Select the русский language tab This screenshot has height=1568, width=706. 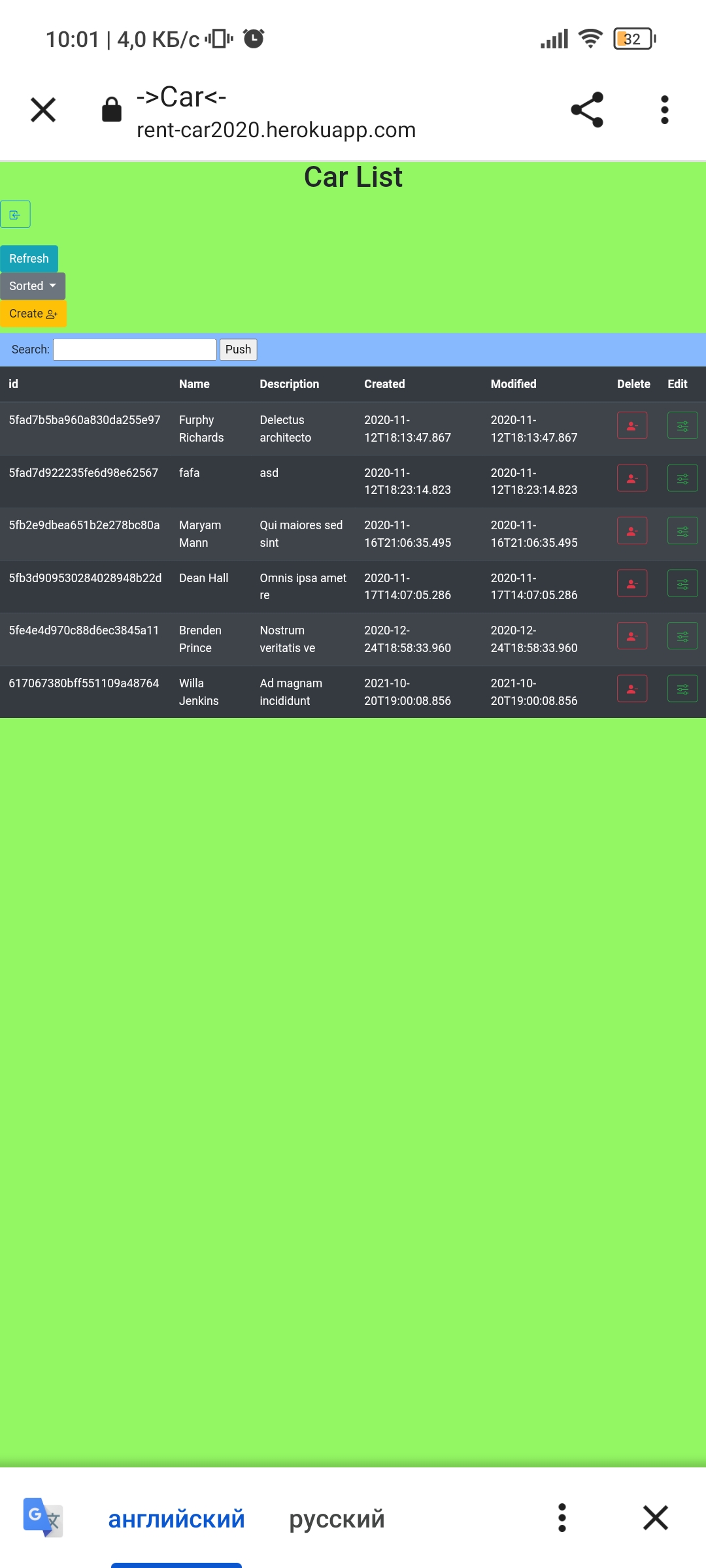pos(337,1519)
